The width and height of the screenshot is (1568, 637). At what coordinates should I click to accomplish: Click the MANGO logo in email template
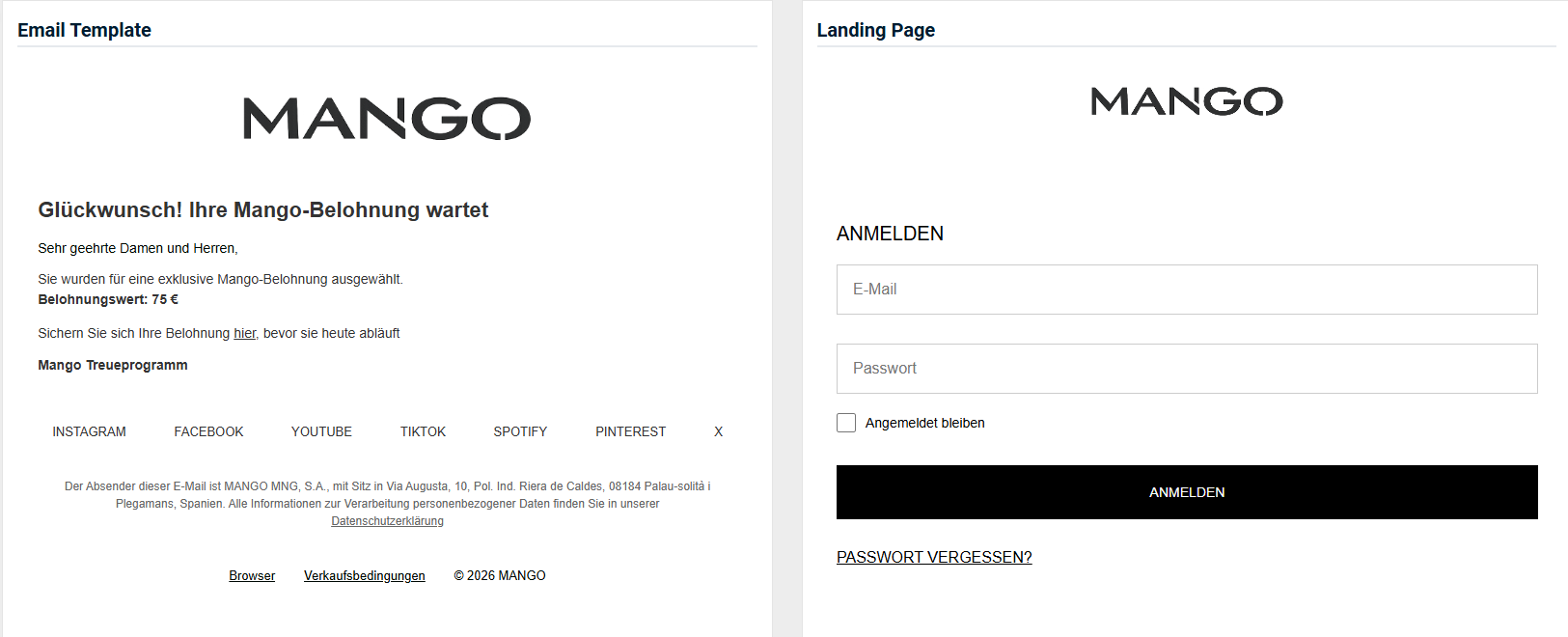[387, 119]
